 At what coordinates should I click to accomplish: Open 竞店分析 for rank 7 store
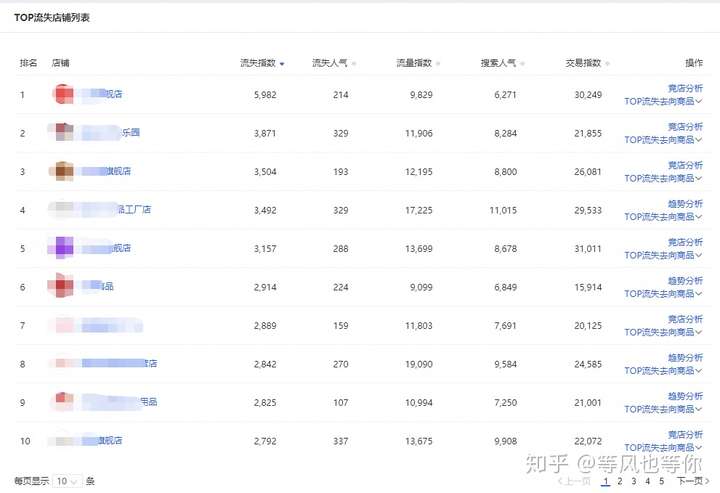click(x=685, y=319)
